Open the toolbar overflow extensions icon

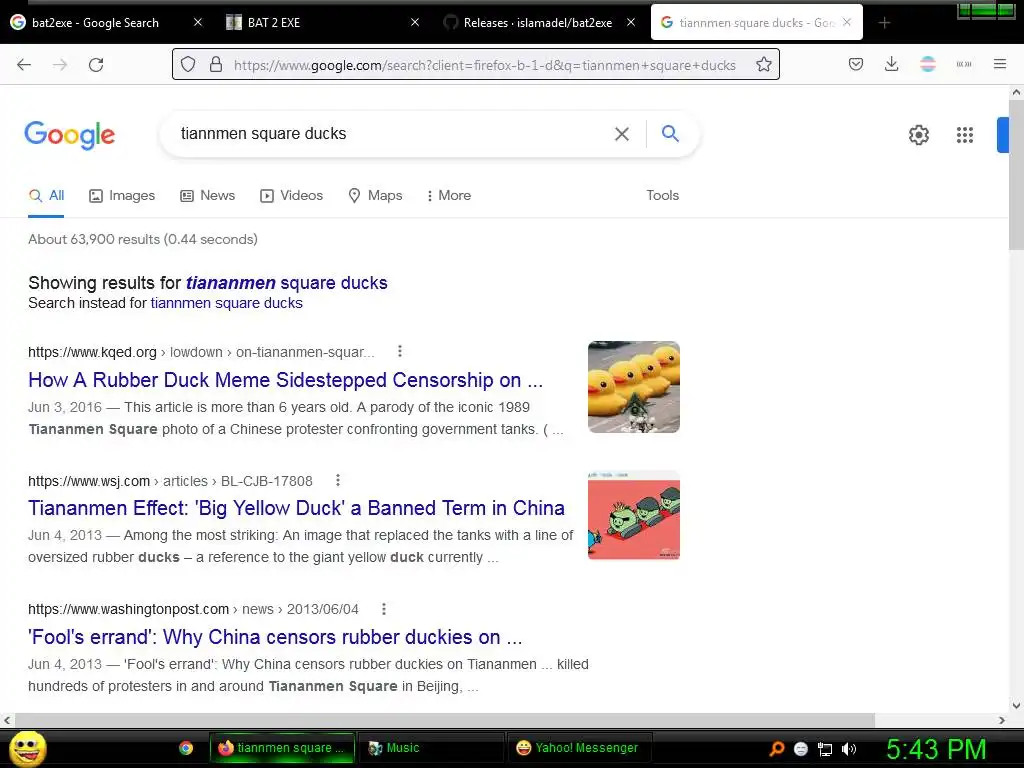click(963, 64)
